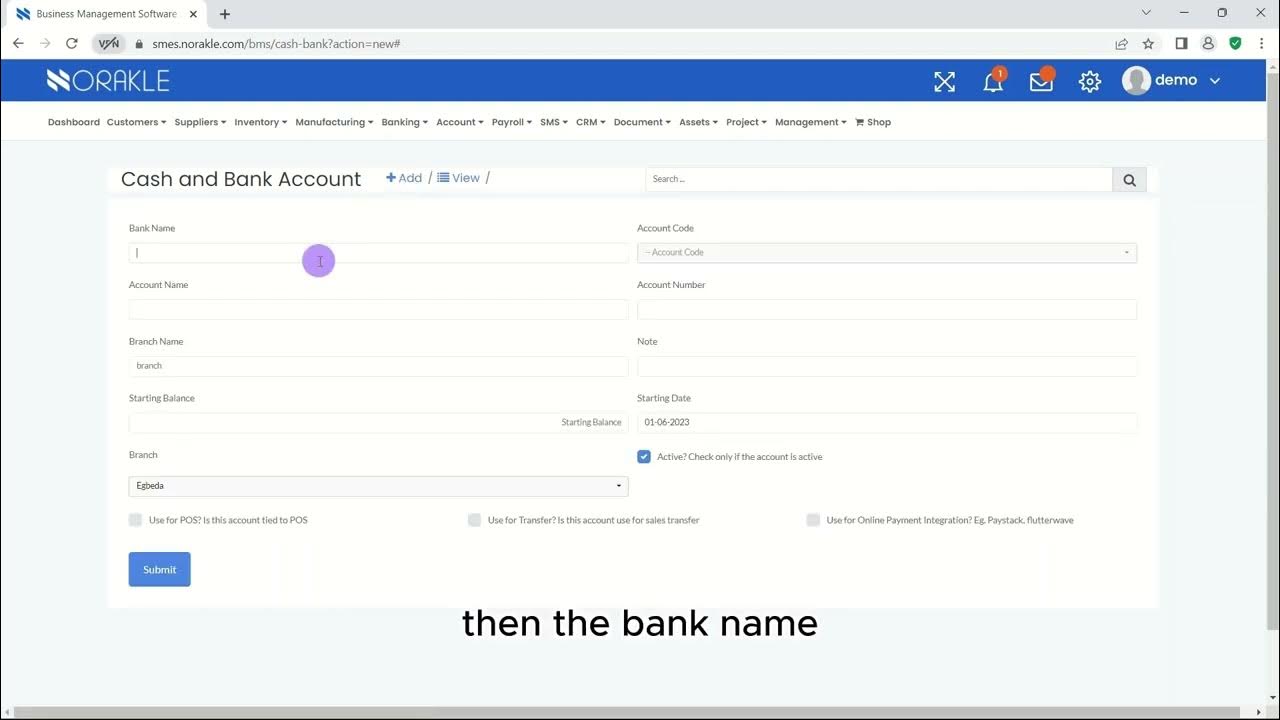
Task: Open the Dashboard menu item
Action: (74, 122)
